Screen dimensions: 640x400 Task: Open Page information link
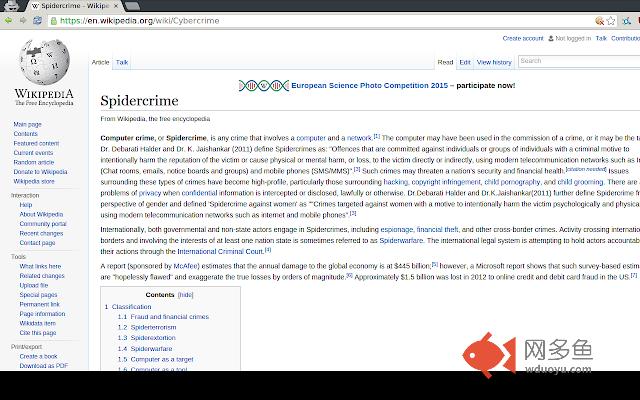(x=42, y=313)
